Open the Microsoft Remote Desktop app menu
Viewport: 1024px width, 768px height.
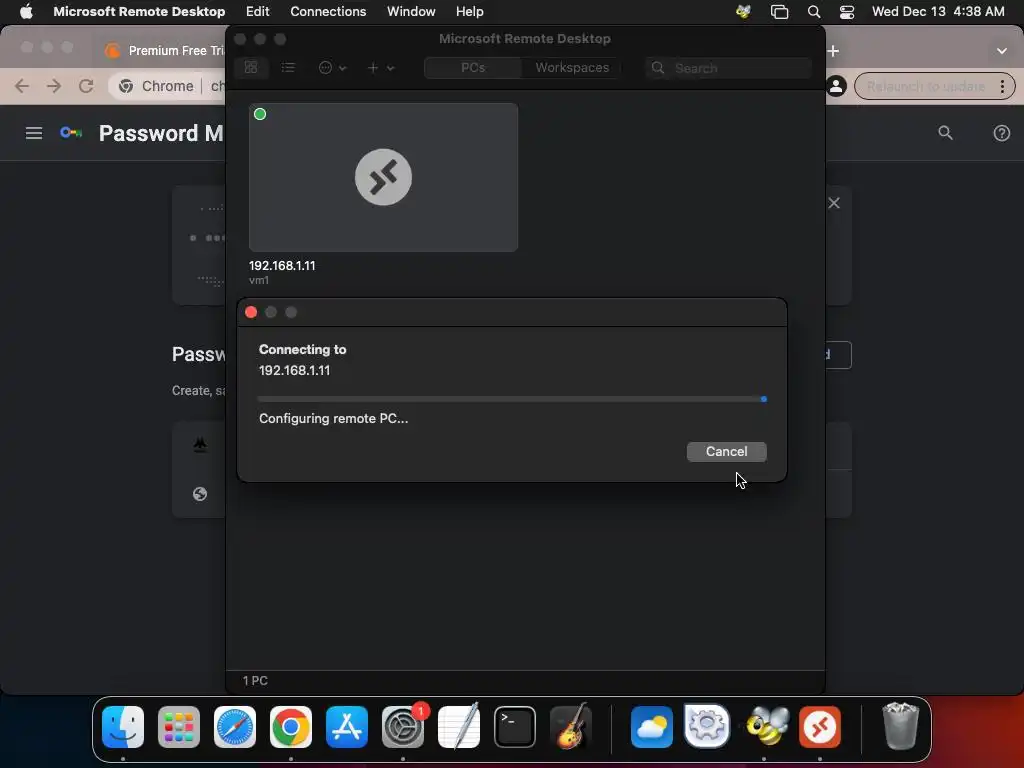tap(139, 12)
